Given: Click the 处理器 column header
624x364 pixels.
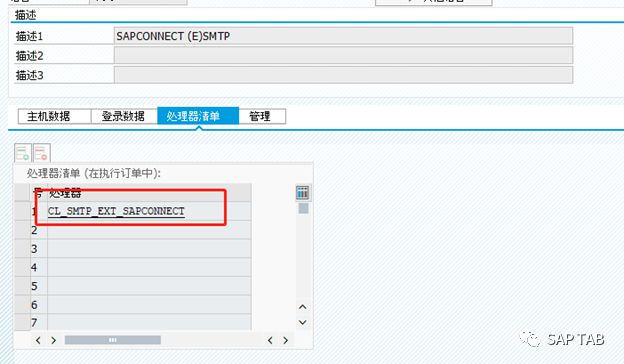Looking at the screenshot, I should (149, 193).
